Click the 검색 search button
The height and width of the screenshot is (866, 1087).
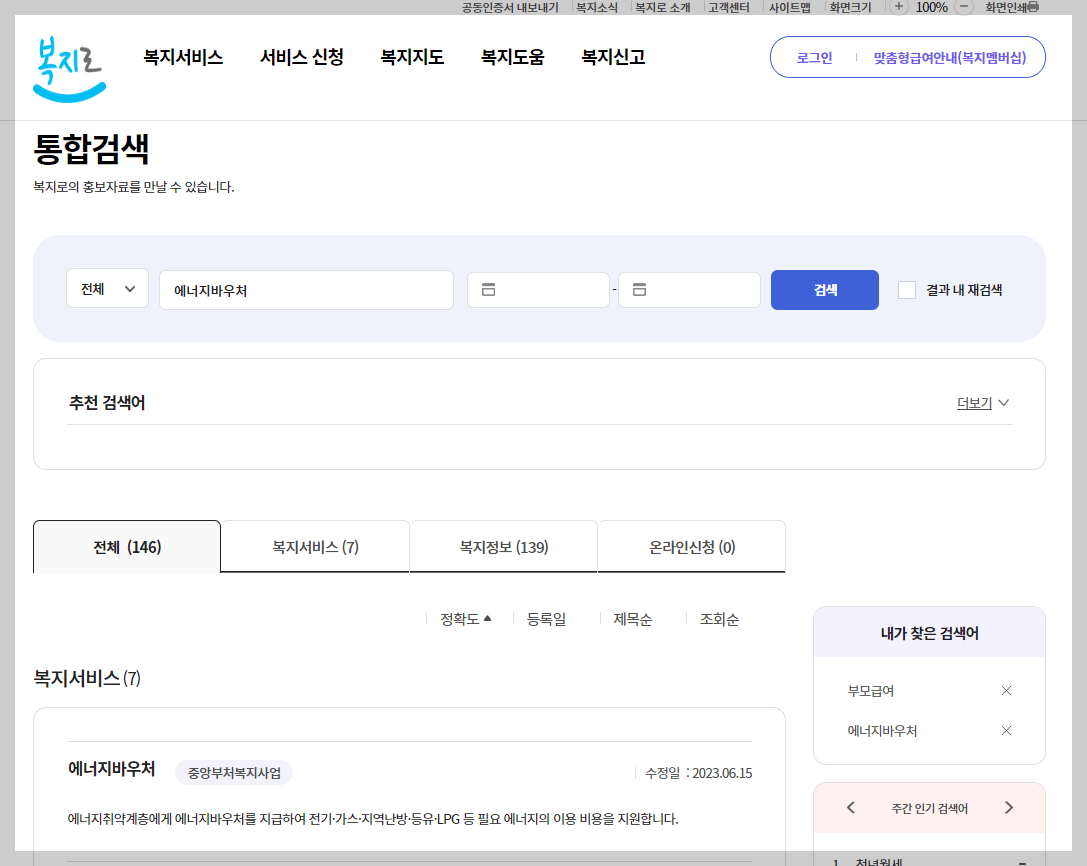(x=824, y=289)
